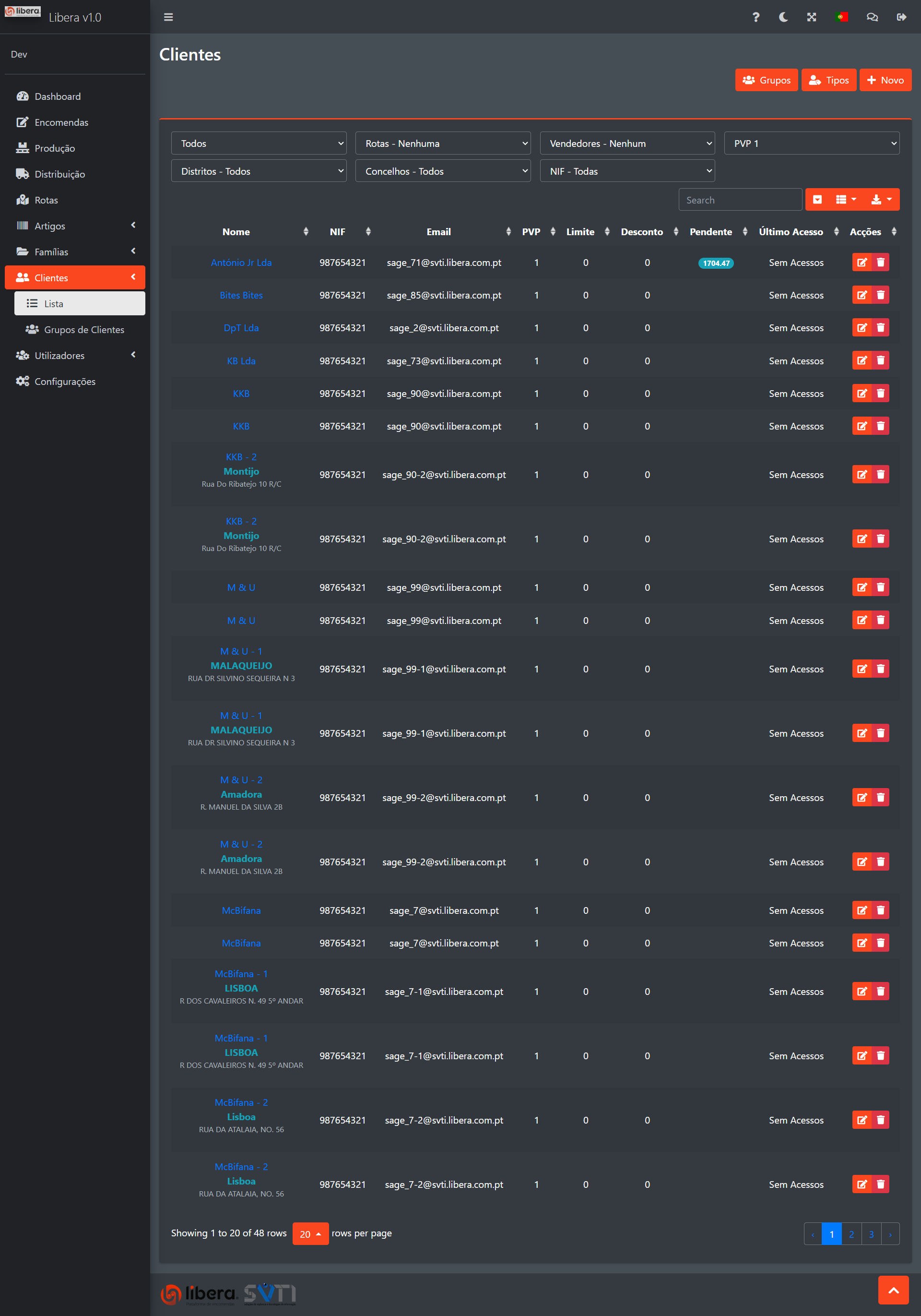Click inside the Search field
The width and height of the screenshot is (921, 1316).
point(739,200)
